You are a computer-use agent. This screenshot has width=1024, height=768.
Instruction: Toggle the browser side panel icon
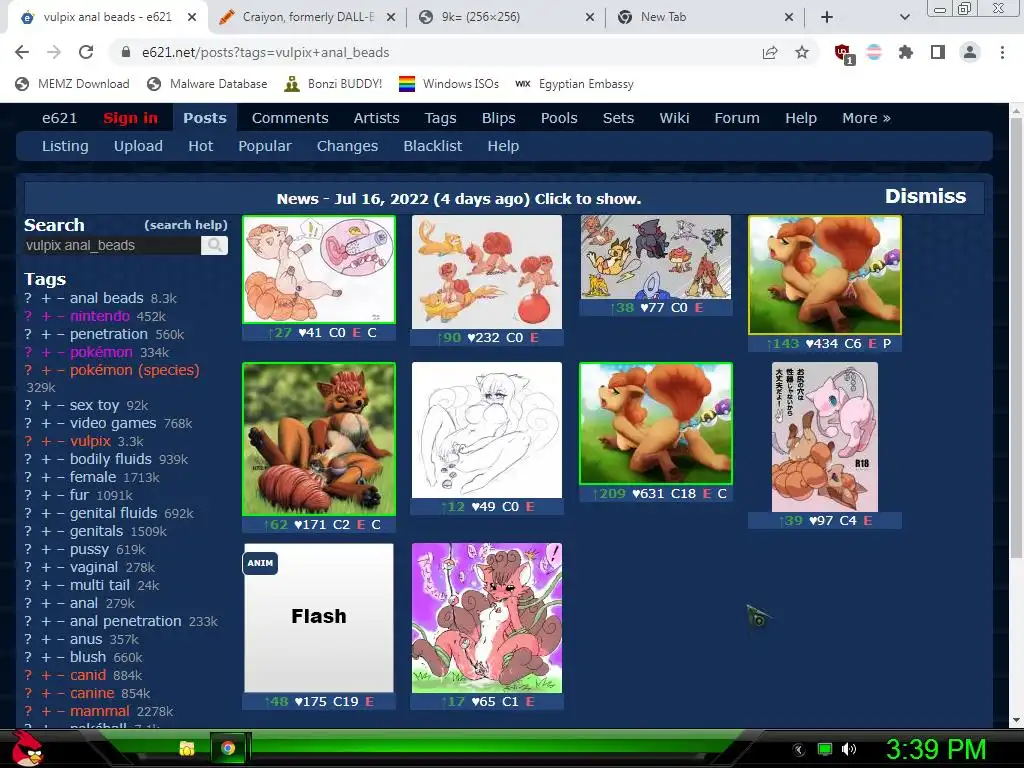938,52
